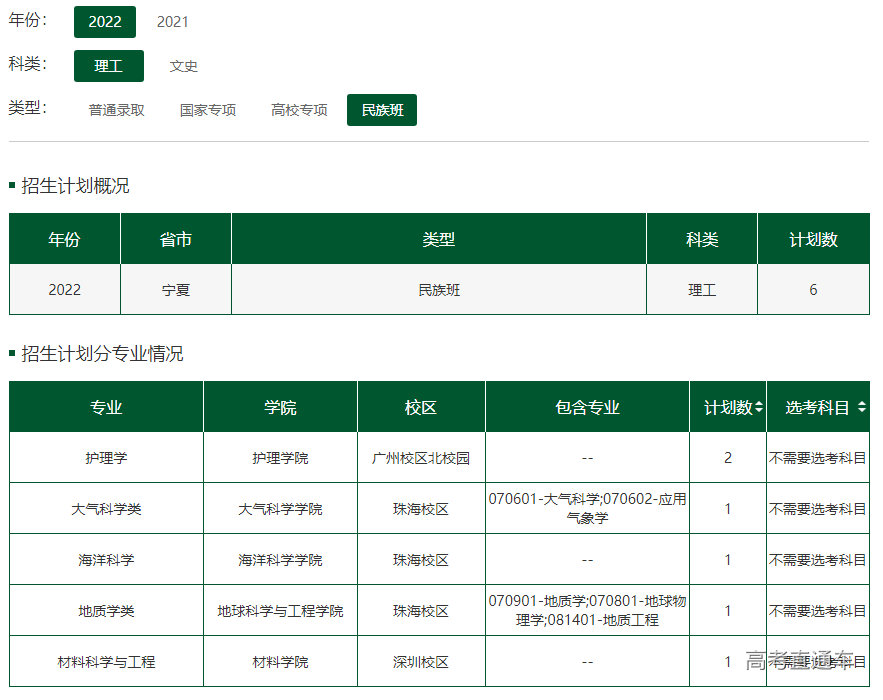Switch subject category to 文史
This screenshot has height=700, width=883.
[x=183, y=66]
